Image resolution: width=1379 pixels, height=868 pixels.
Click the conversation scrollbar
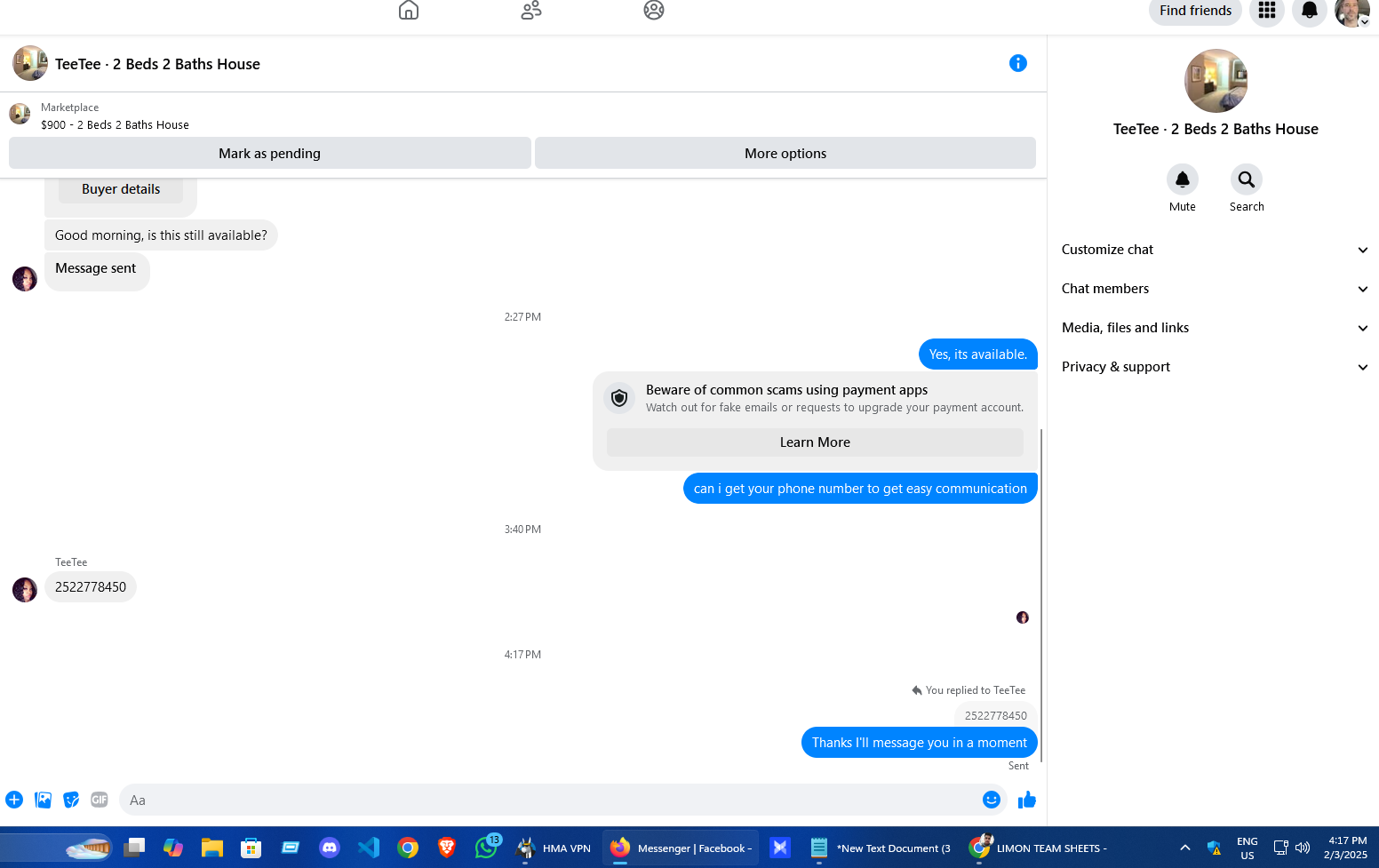click(x=1041, y=595)
